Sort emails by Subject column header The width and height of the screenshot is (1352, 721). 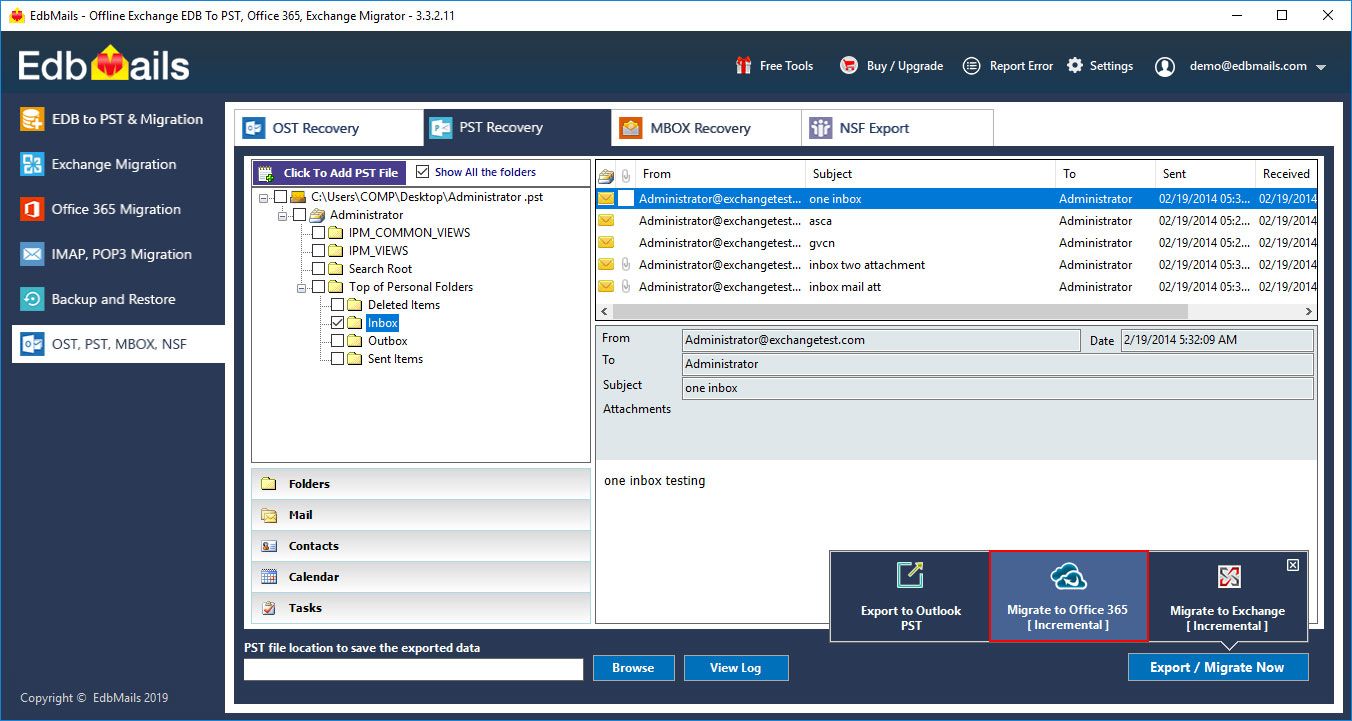coord(930,174)
